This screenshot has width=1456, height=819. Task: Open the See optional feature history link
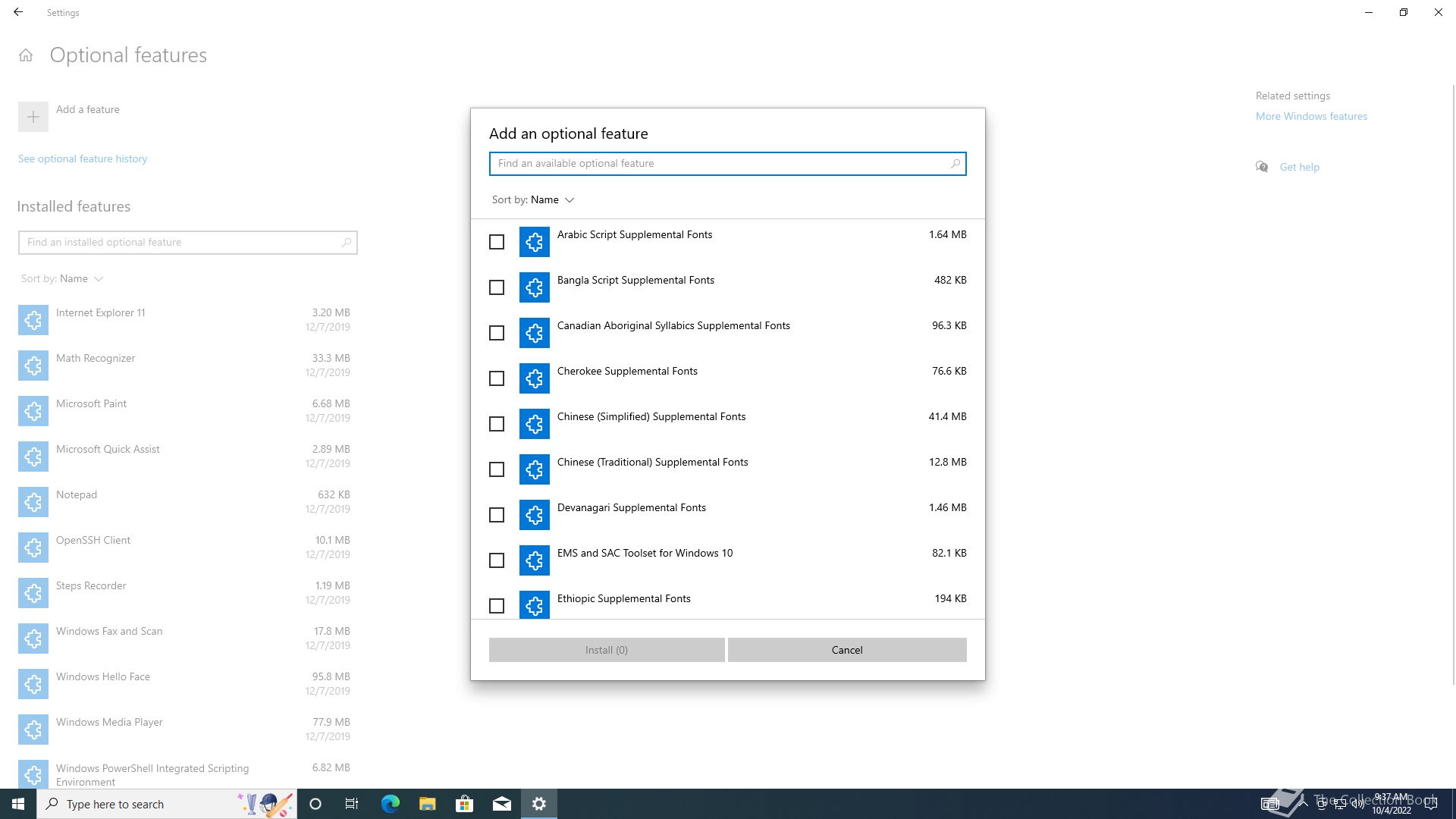83,158
